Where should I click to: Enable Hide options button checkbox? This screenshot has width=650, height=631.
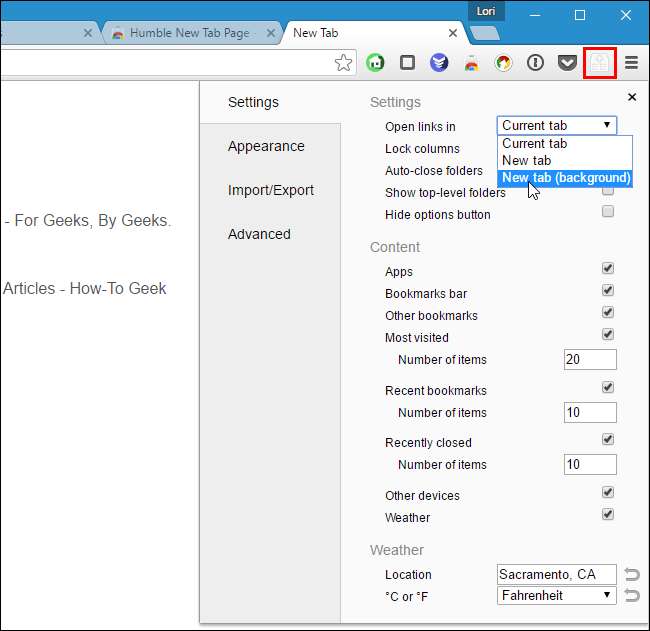pos(608,211)
